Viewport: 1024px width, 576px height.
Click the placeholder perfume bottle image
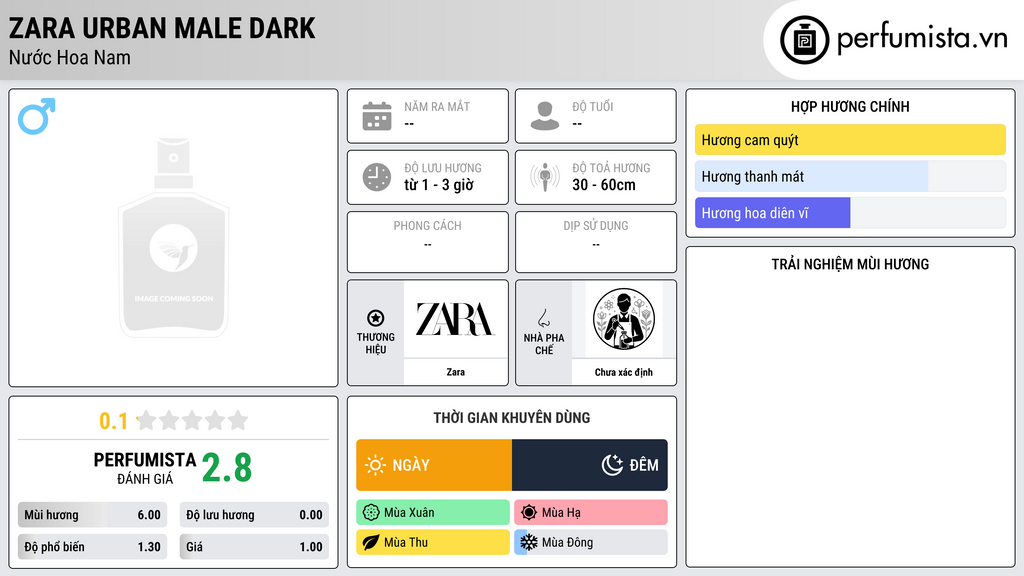click(173, 238)
